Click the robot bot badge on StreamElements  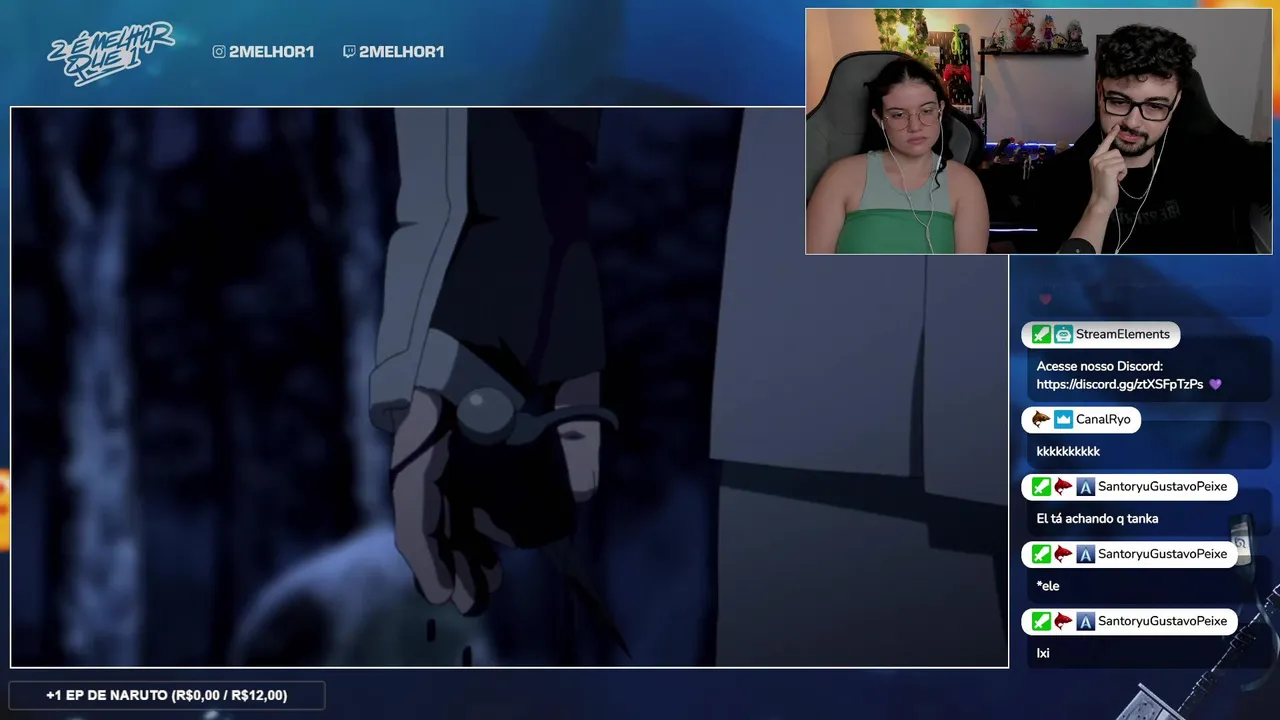pyautogui.click(x=1063, y=334)
